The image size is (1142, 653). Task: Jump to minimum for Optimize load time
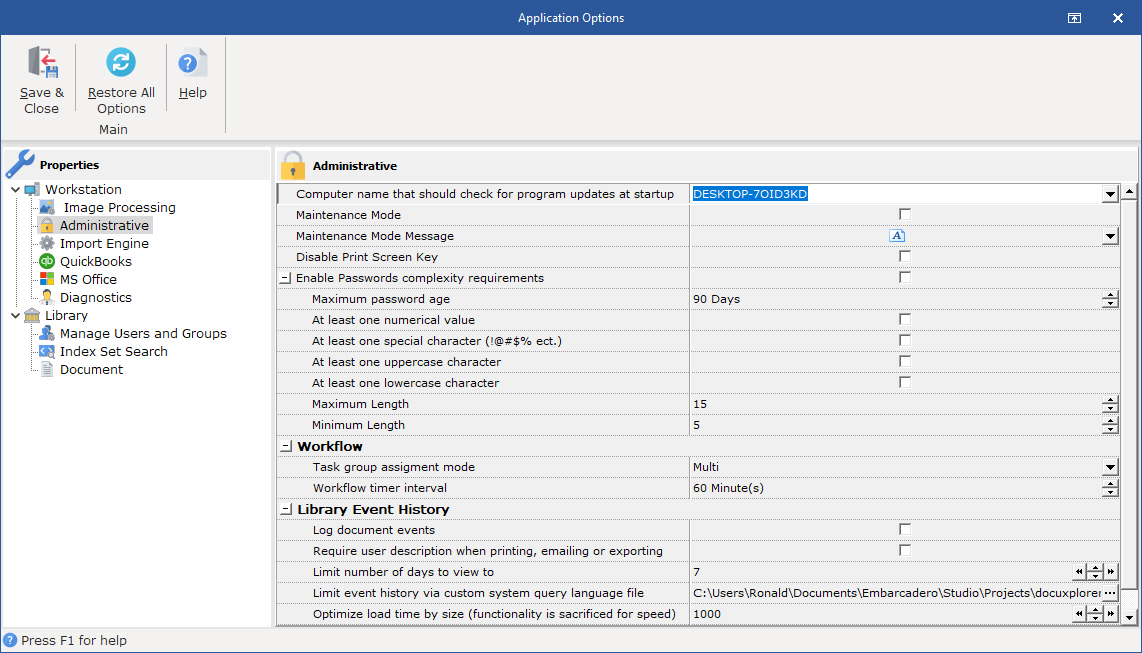tap(1079, 614)
